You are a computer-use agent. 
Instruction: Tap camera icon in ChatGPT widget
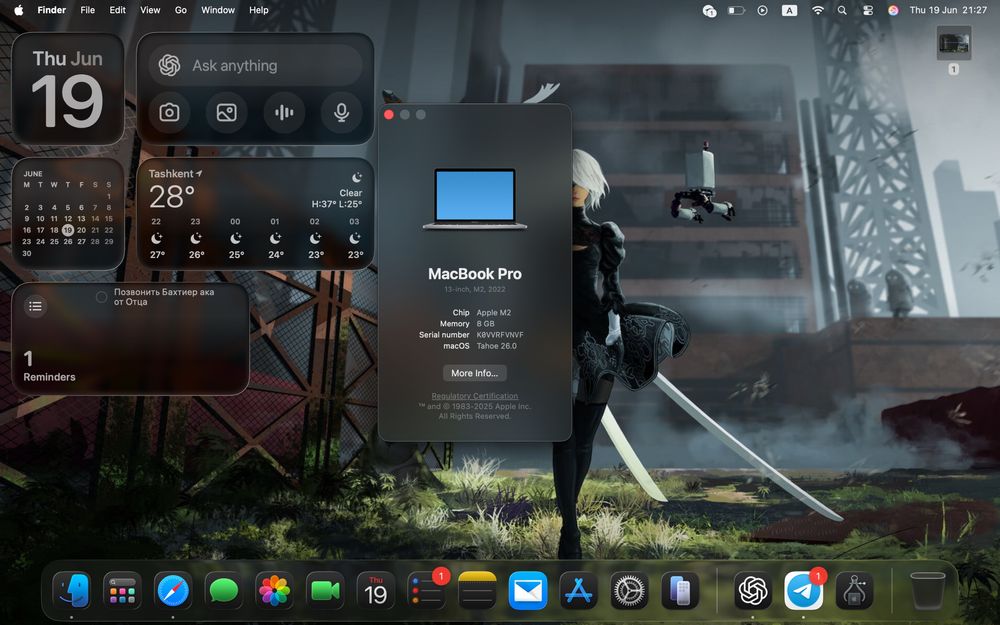pos(169,113)
